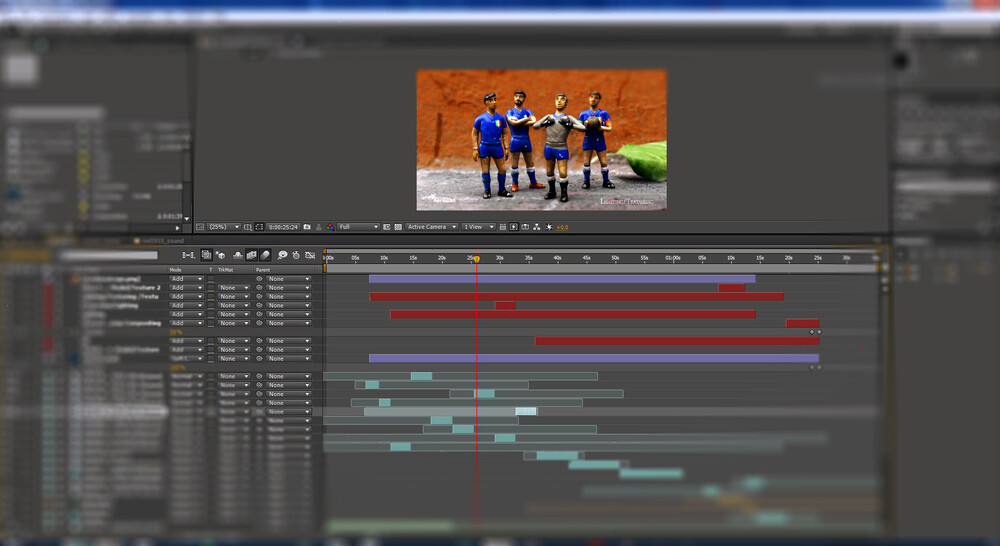The width and height of the screenshot is (1000, 546).
Task: Enable Auto-keyframe stopwatch icon
Action: (296, 255)
